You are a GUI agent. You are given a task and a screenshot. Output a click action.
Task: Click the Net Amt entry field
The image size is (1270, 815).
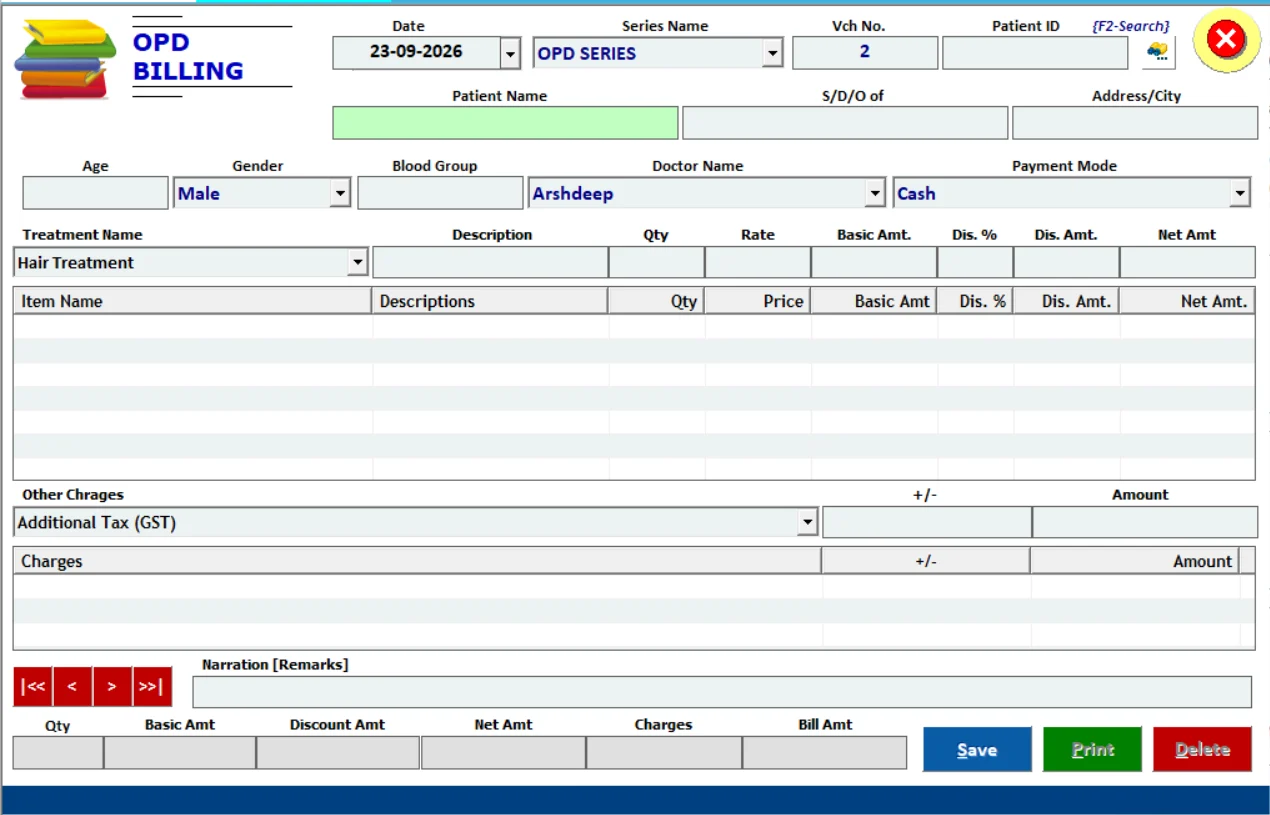point(1187,263)
